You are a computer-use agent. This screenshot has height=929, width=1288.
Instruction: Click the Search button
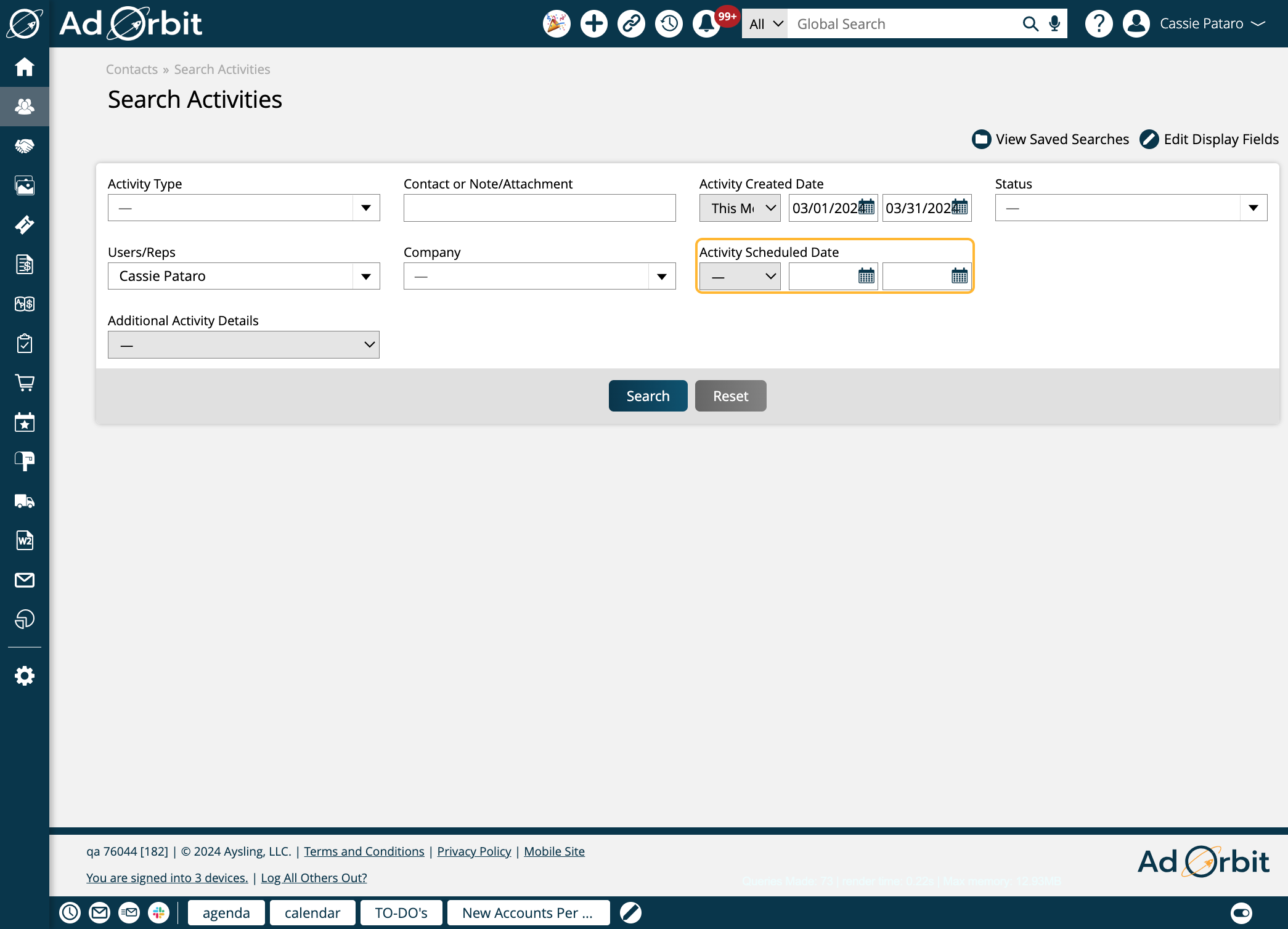[x=647, y=395]
